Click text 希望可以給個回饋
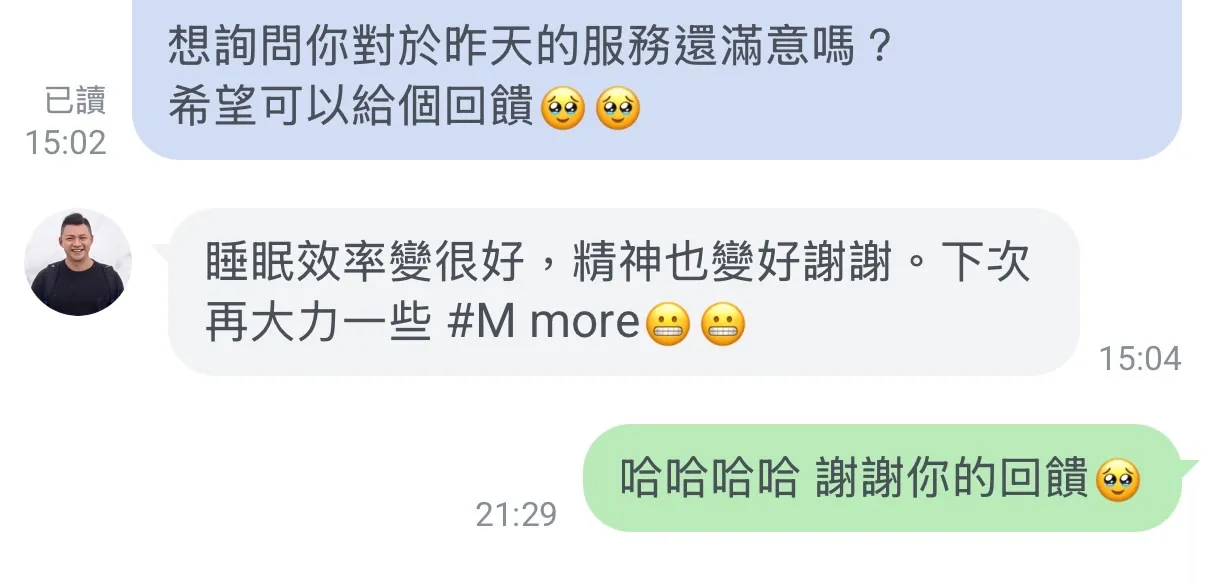 tap(351, 109)
